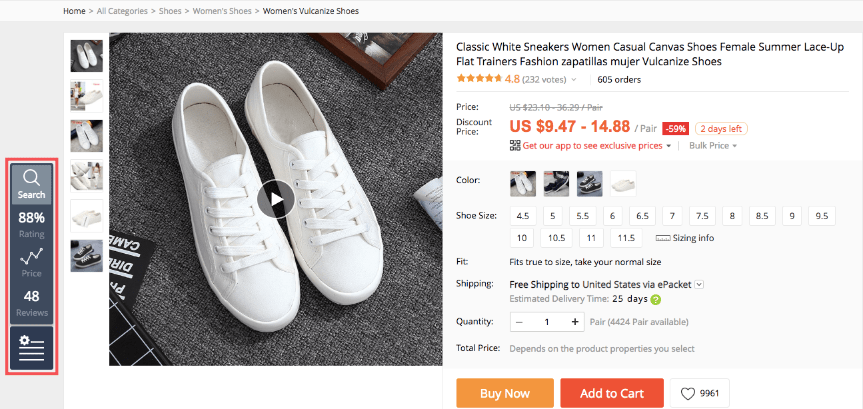This screenshot has height=409, width=863.
Task: Click the Buy Now button
Action: tap(505, 394)
